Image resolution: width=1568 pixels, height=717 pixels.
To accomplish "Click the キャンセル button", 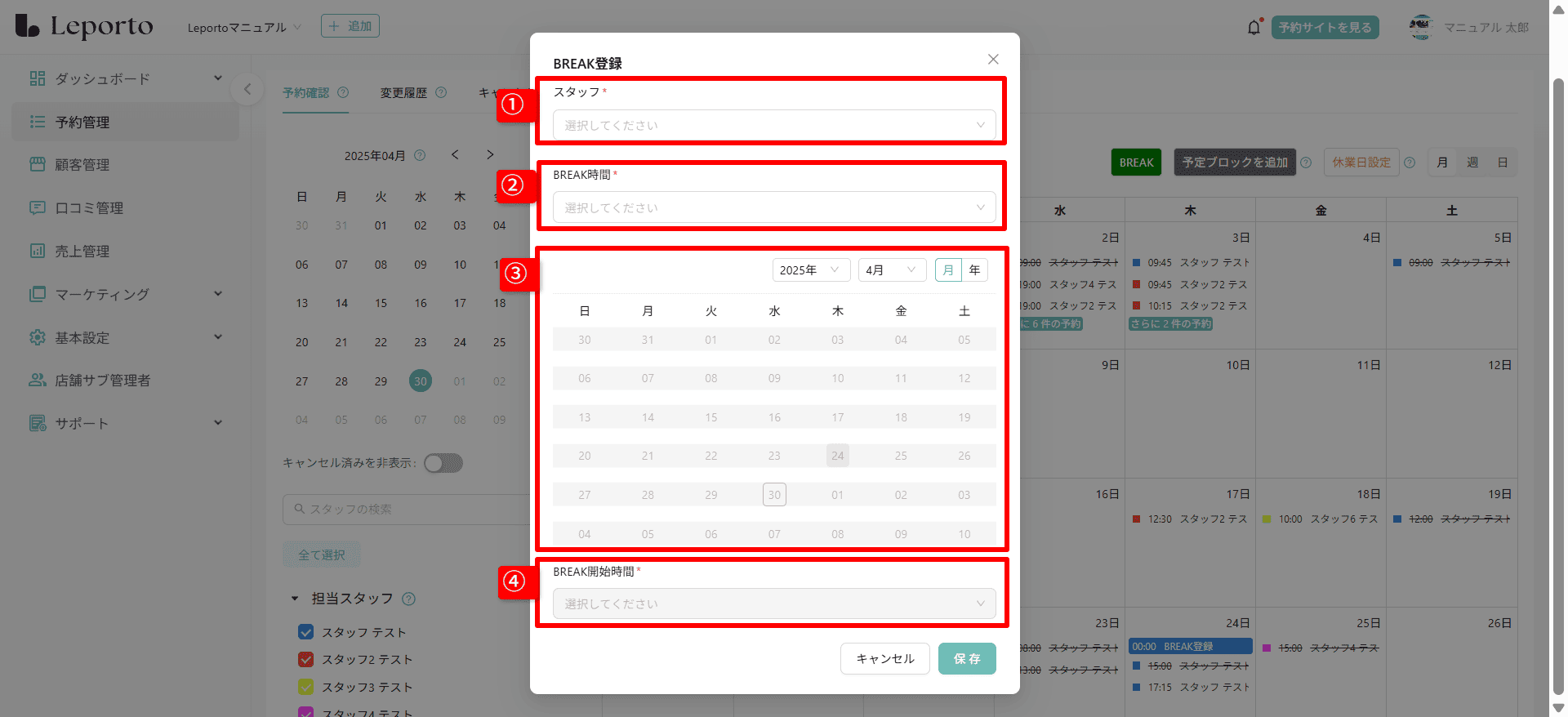I will [x=885, y=658].
